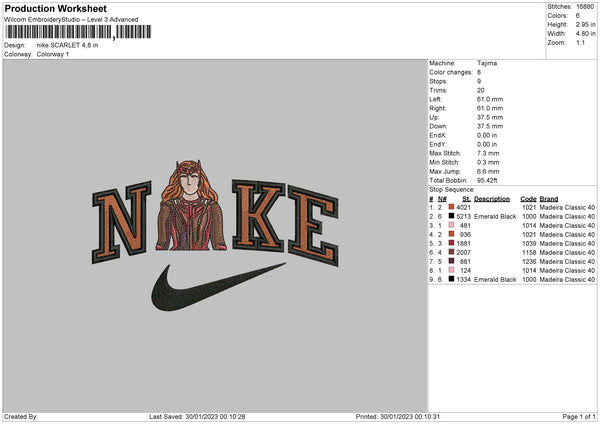This screenshot has height=424, width=600.
Task: Click the Right value '61.0 mm'
Action: (x=490, y=108)
